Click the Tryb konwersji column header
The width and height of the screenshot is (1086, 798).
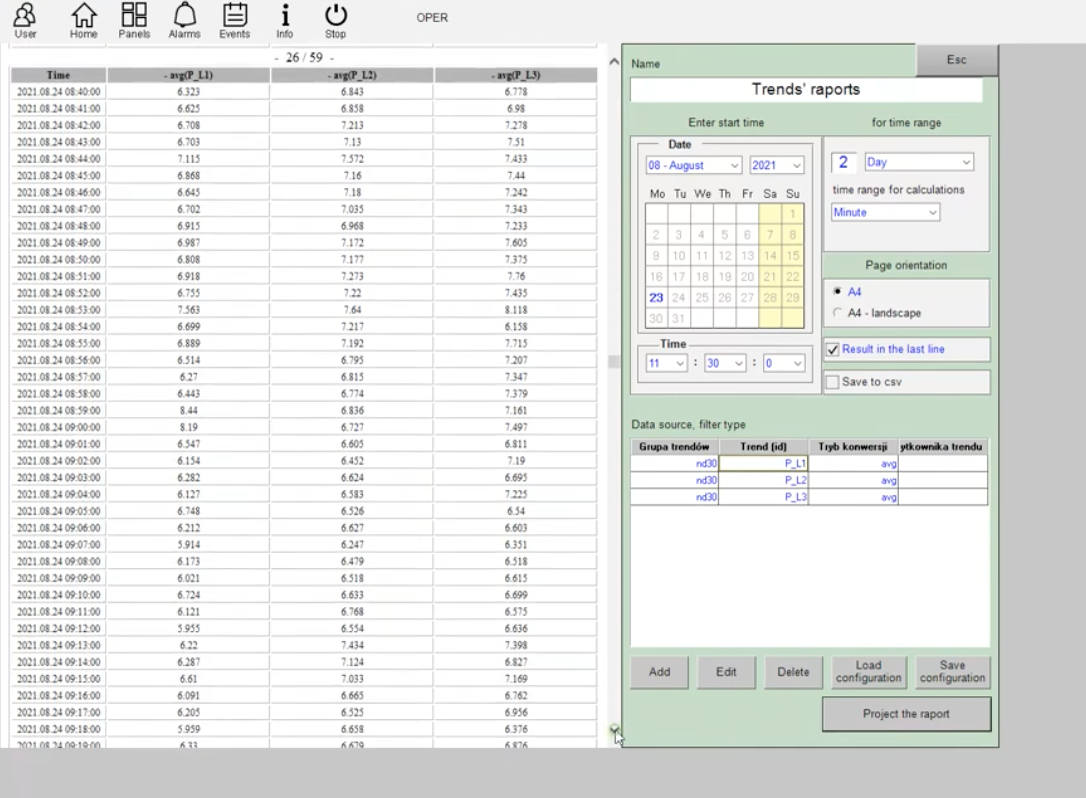[853, 447]
